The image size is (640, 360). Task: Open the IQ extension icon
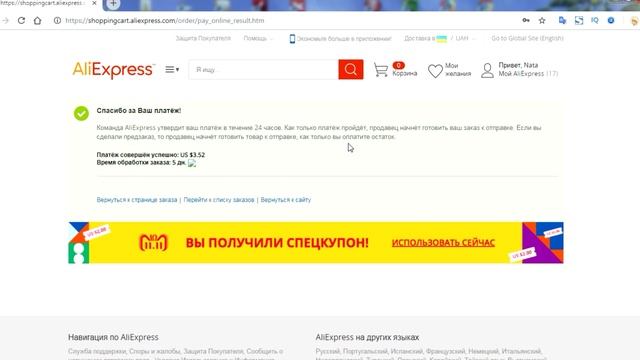[x=595, y=20]
